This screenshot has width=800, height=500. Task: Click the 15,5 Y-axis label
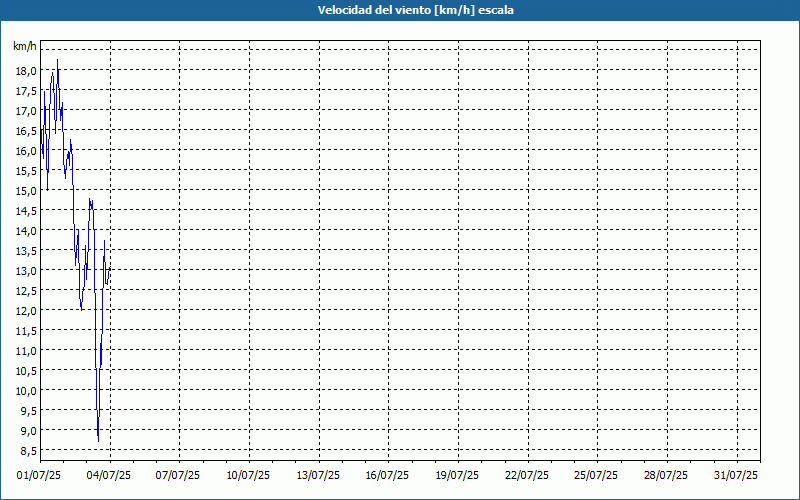pyautogui.click(x=26, y=170)
